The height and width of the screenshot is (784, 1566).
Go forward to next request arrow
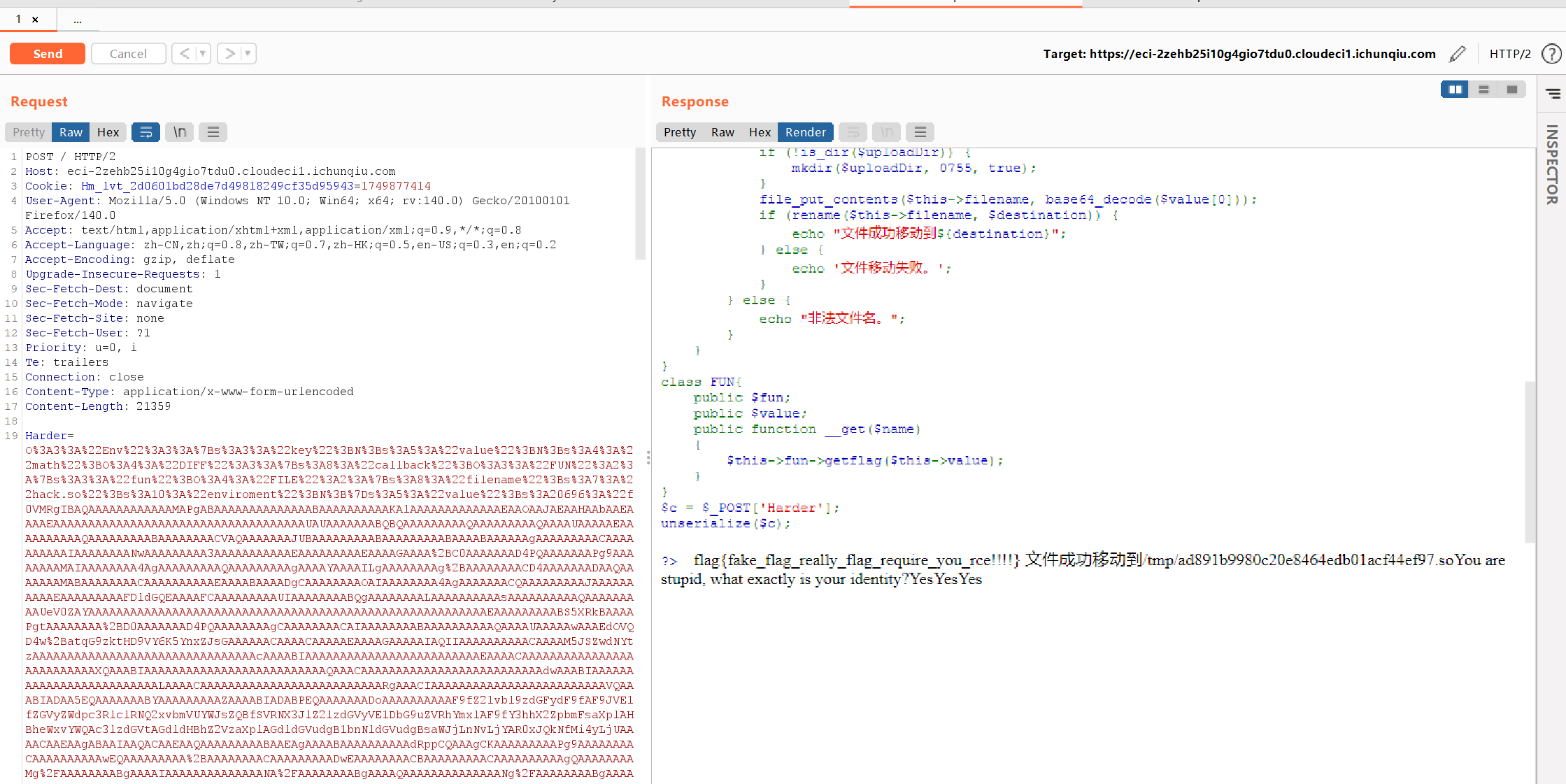point(229,53)
